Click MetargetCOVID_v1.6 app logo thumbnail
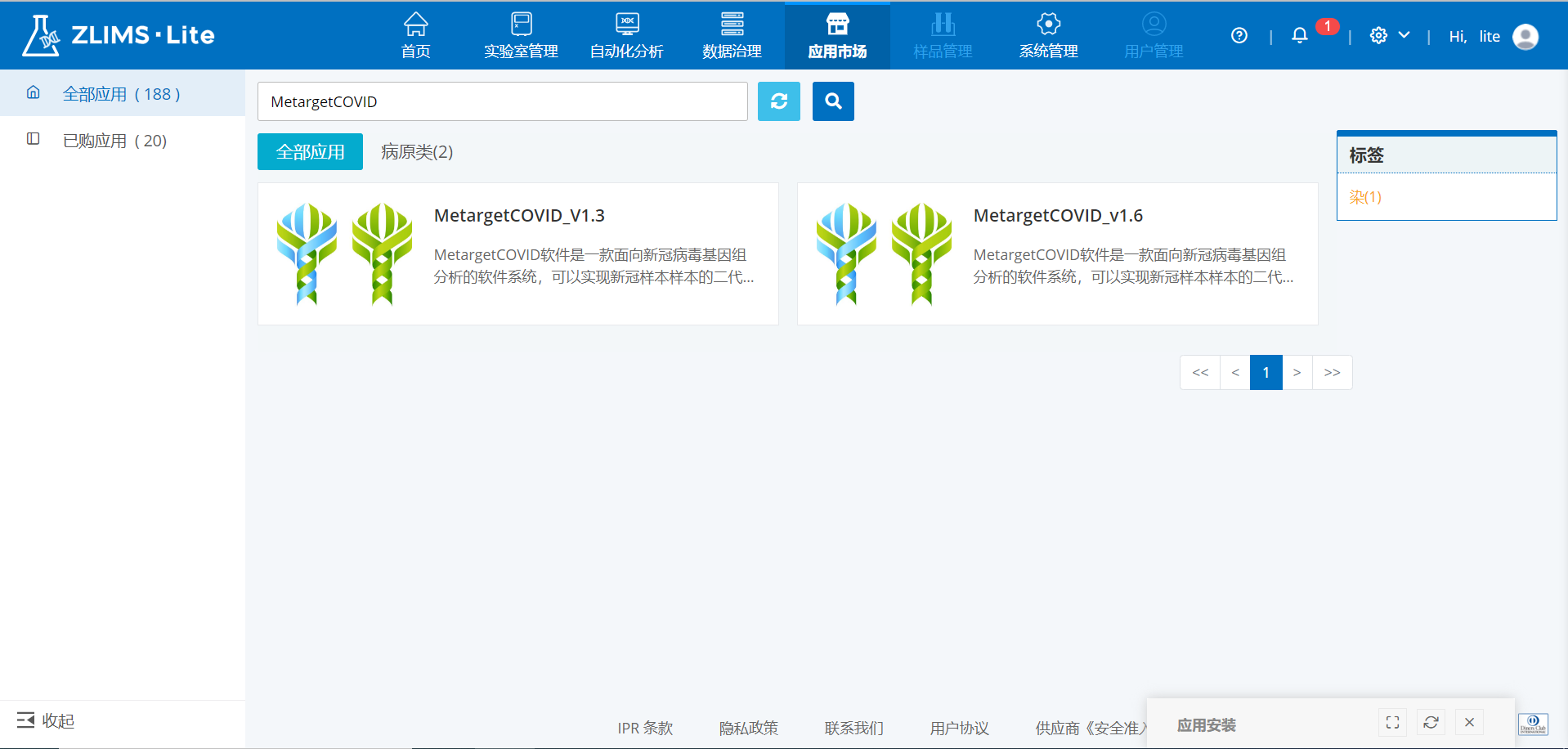1568x749 pixels. pyautogui.click(x=884, y=253)
